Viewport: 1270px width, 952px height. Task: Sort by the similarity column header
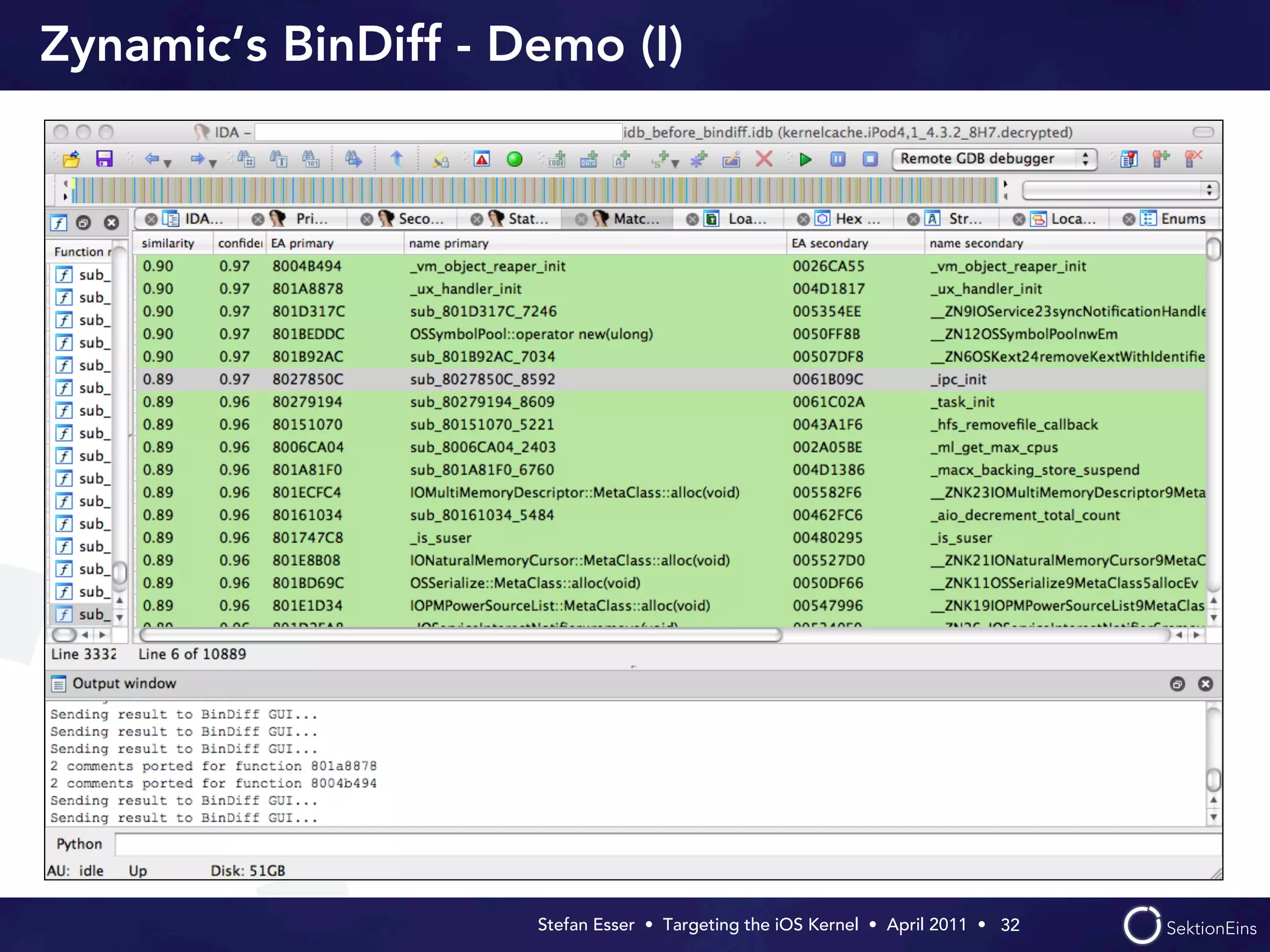(x=174, y=243)
